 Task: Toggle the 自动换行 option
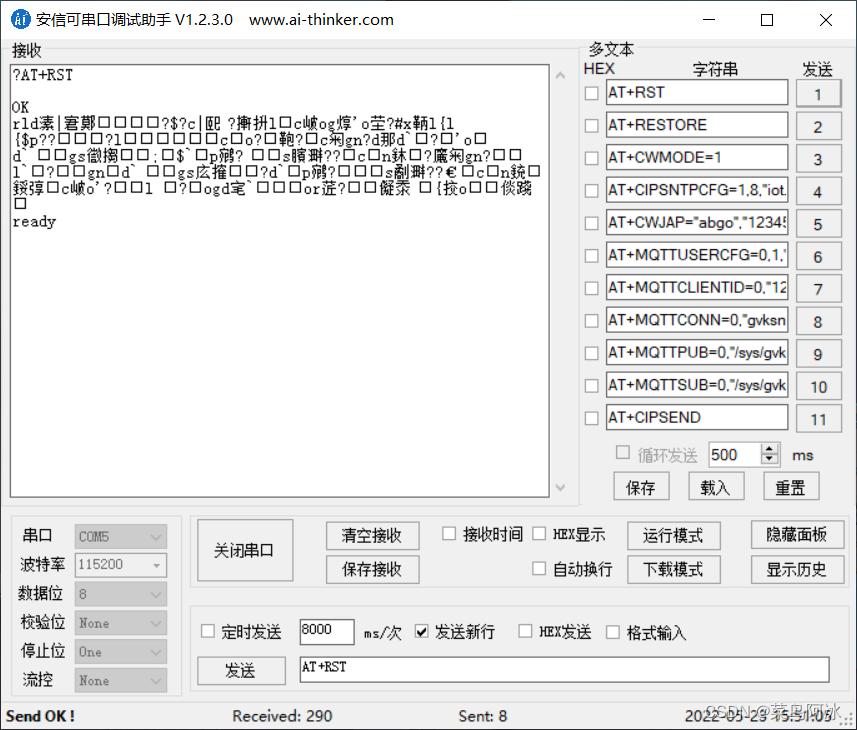tap(538, 568)
